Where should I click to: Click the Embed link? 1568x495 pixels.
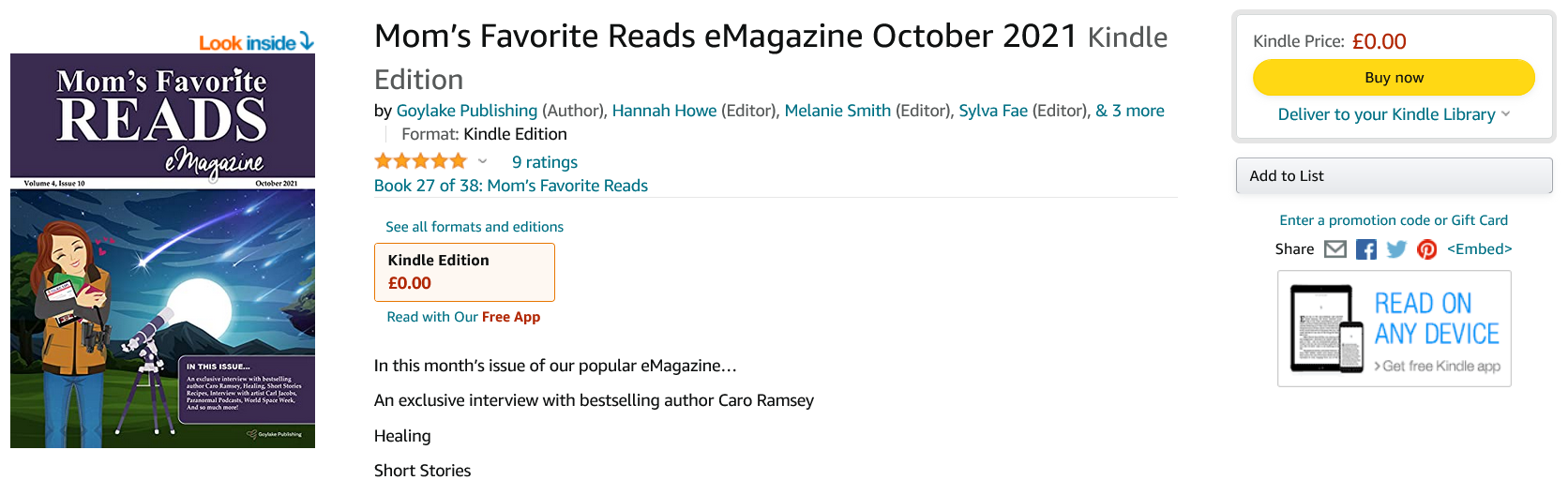(1479, 249)
